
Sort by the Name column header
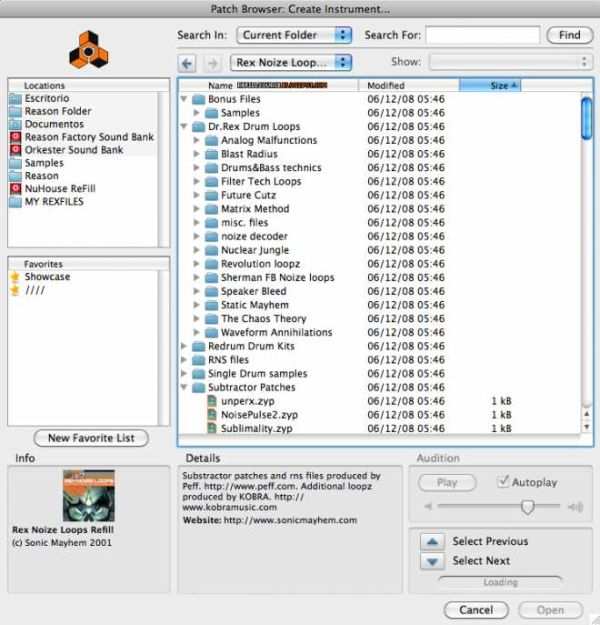click(269, 85)
